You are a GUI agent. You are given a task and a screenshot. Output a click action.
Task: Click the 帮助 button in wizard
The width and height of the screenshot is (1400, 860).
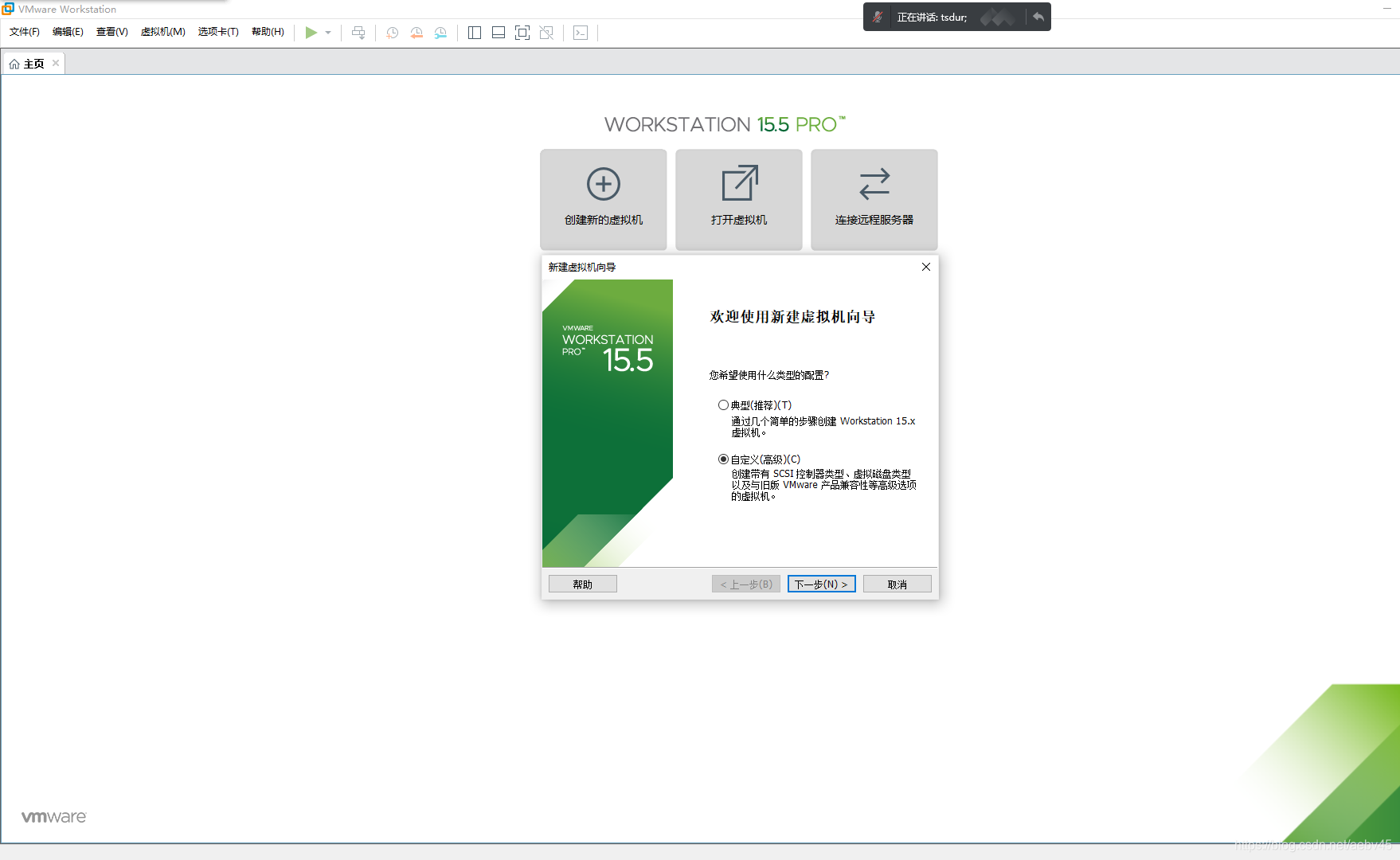[583, 584]
